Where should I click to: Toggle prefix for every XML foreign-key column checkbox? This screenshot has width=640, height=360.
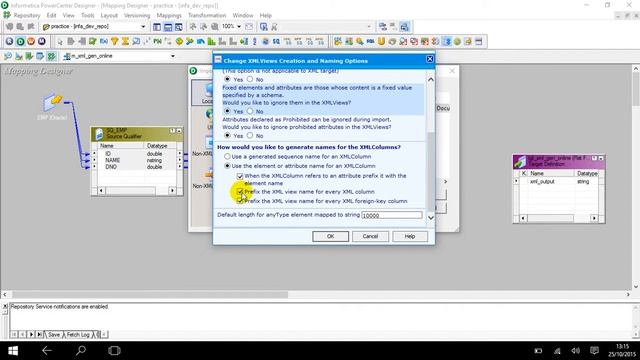click(240, 201)
